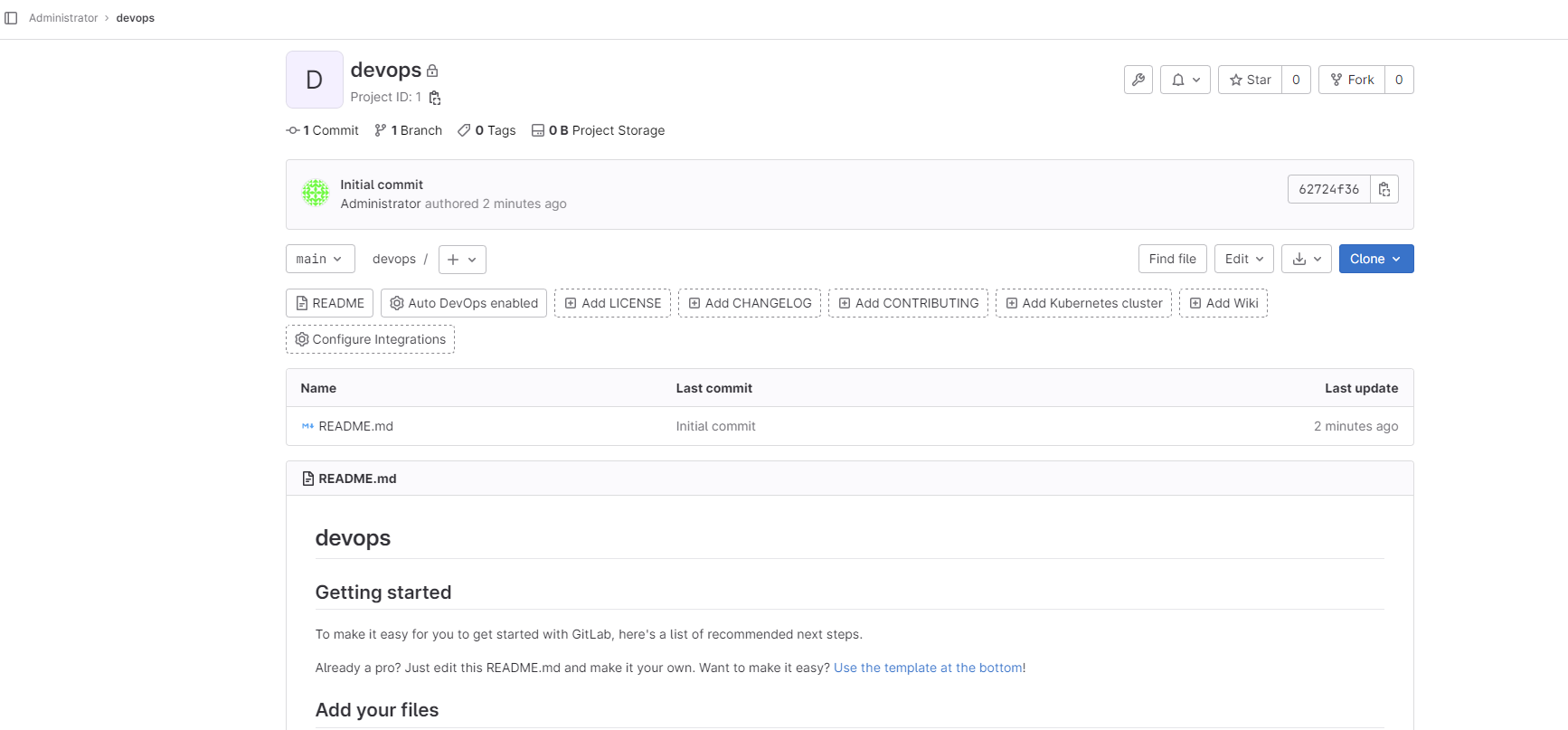Copy the project ID to clipboard
1568x730 pixels.
tap(435, 98)
